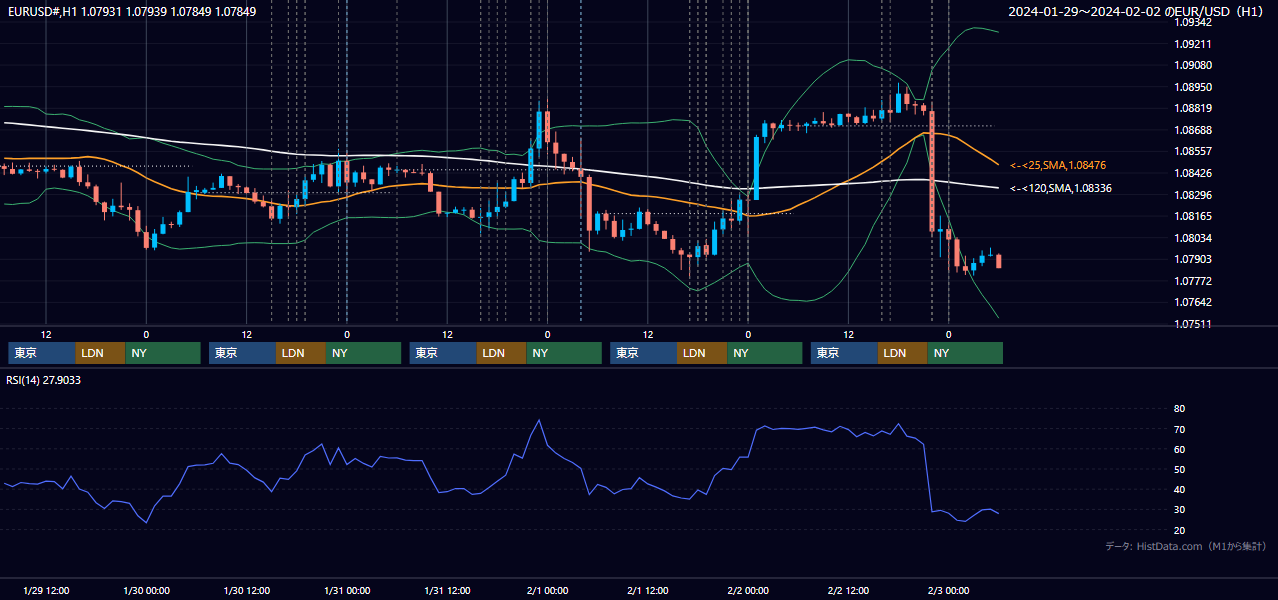Click the 2/1 12:00 date label
This screenshot has height=600, width=1278.
648,591
